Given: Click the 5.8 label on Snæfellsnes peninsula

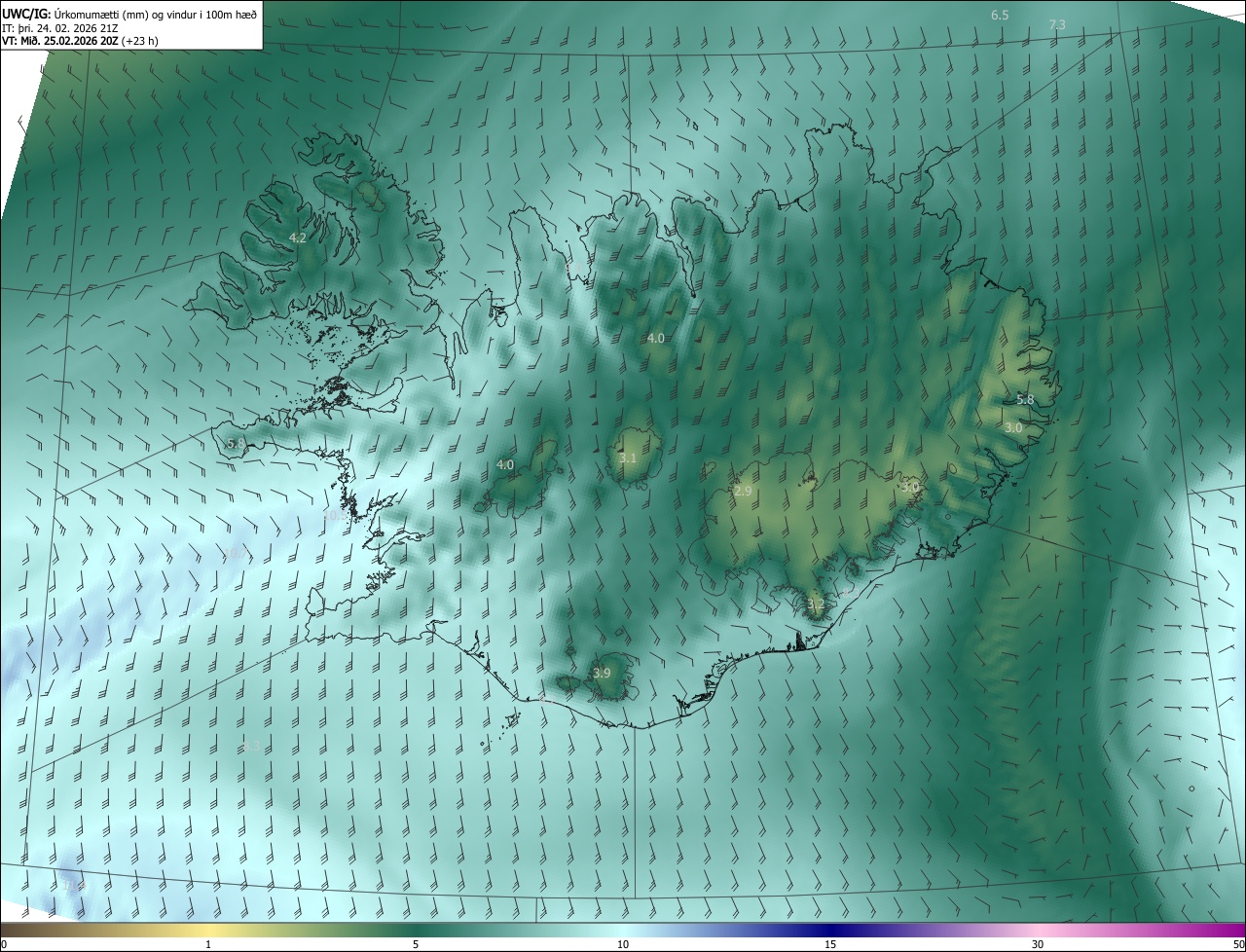Looking at the screenshot, I should [236, 444].
